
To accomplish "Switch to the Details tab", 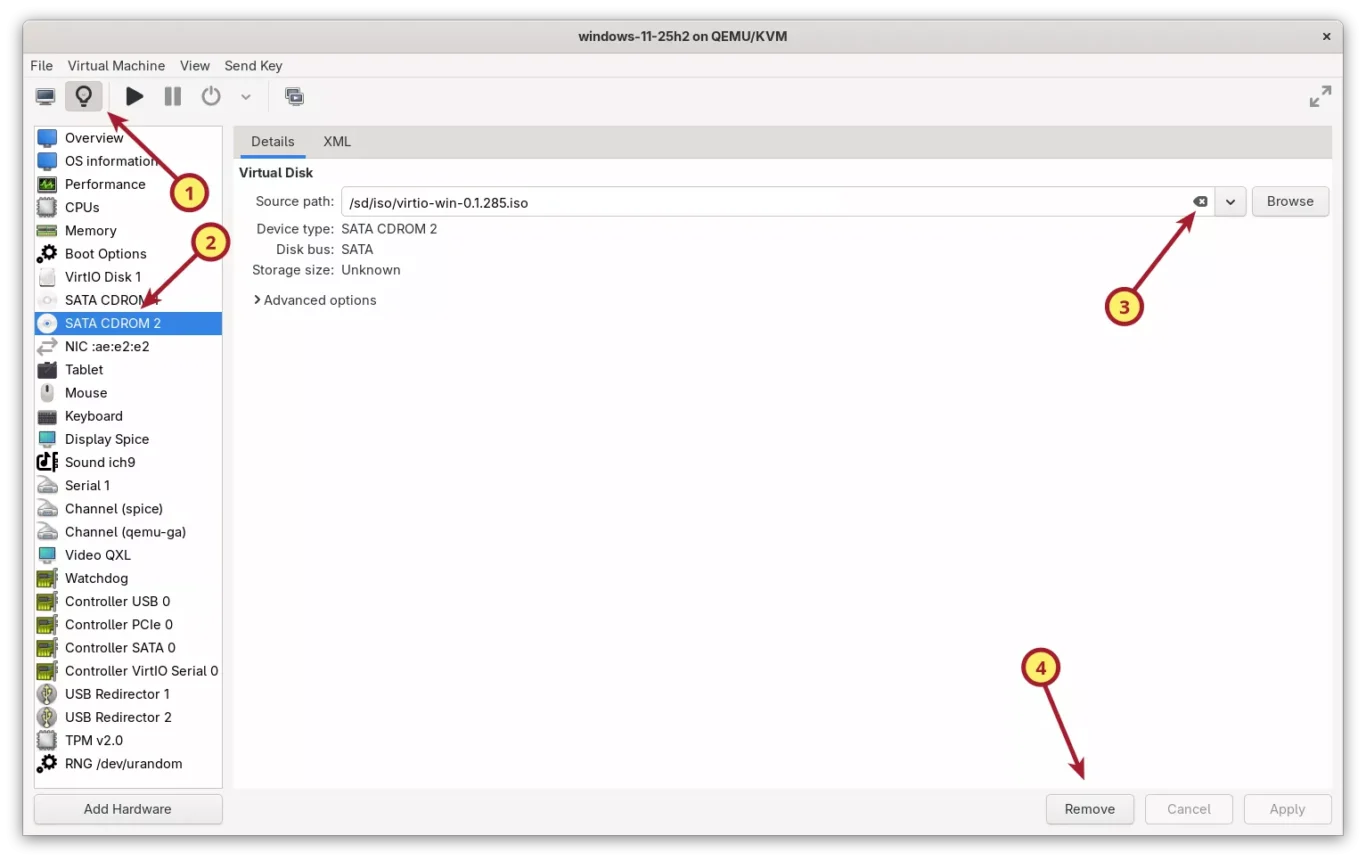I will (273, 141).
